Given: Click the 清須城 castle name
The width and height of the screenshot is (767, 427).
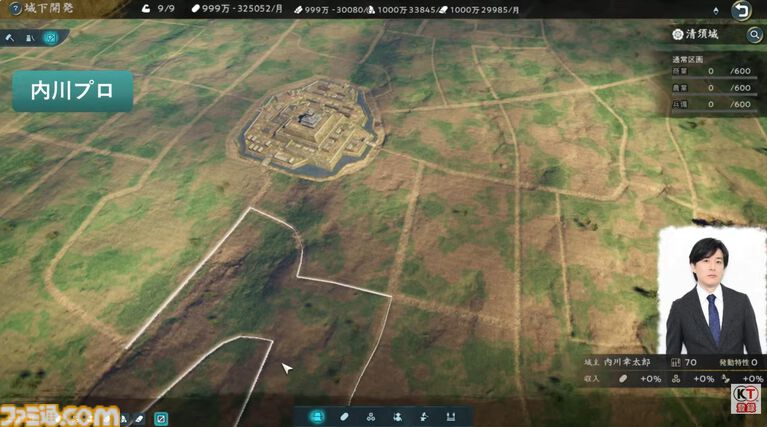Looking at the screenshot, I should (702, 34).
